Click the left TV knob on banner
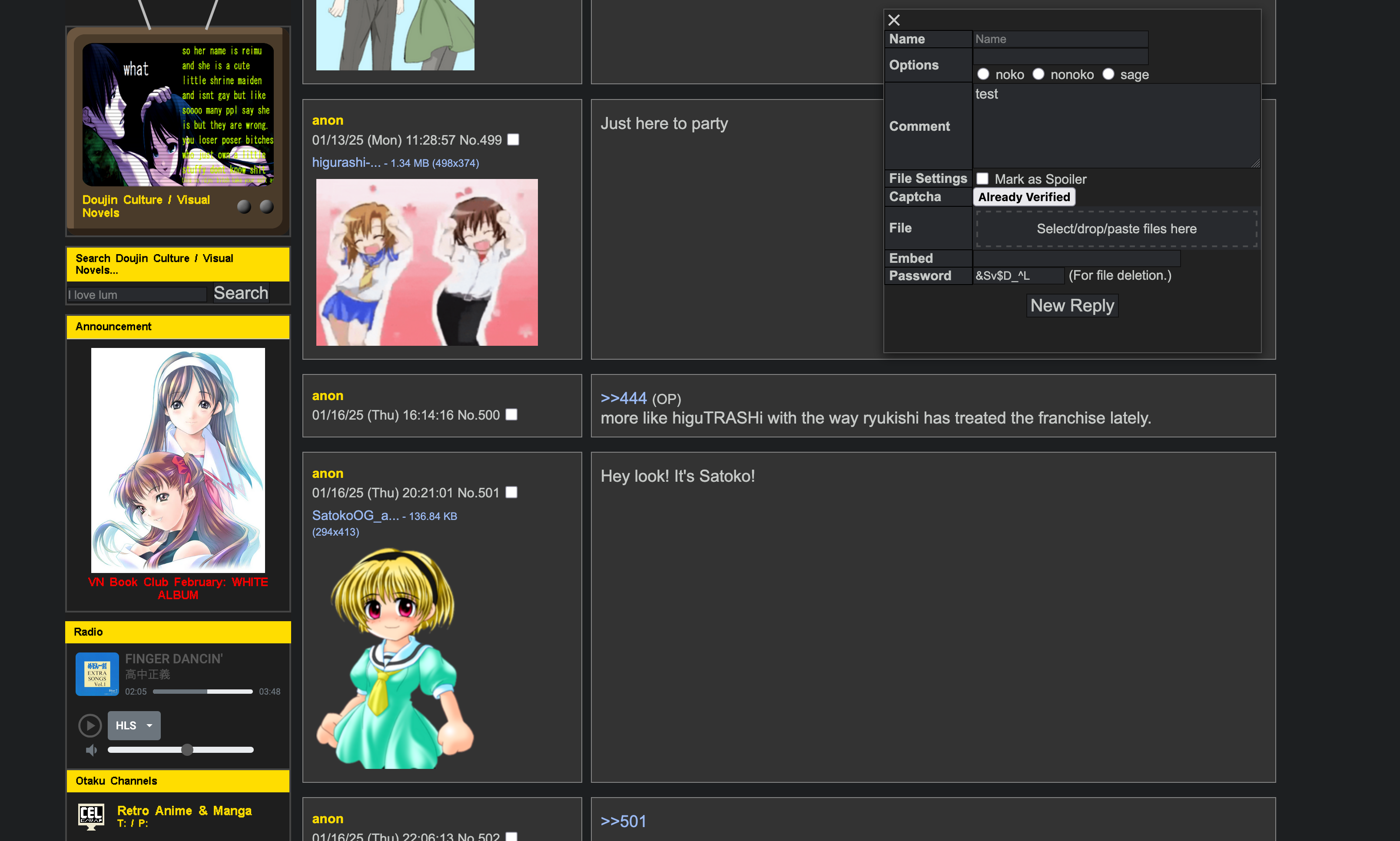The height and width of the screenshot is (841, 1400). coord(244,207)
